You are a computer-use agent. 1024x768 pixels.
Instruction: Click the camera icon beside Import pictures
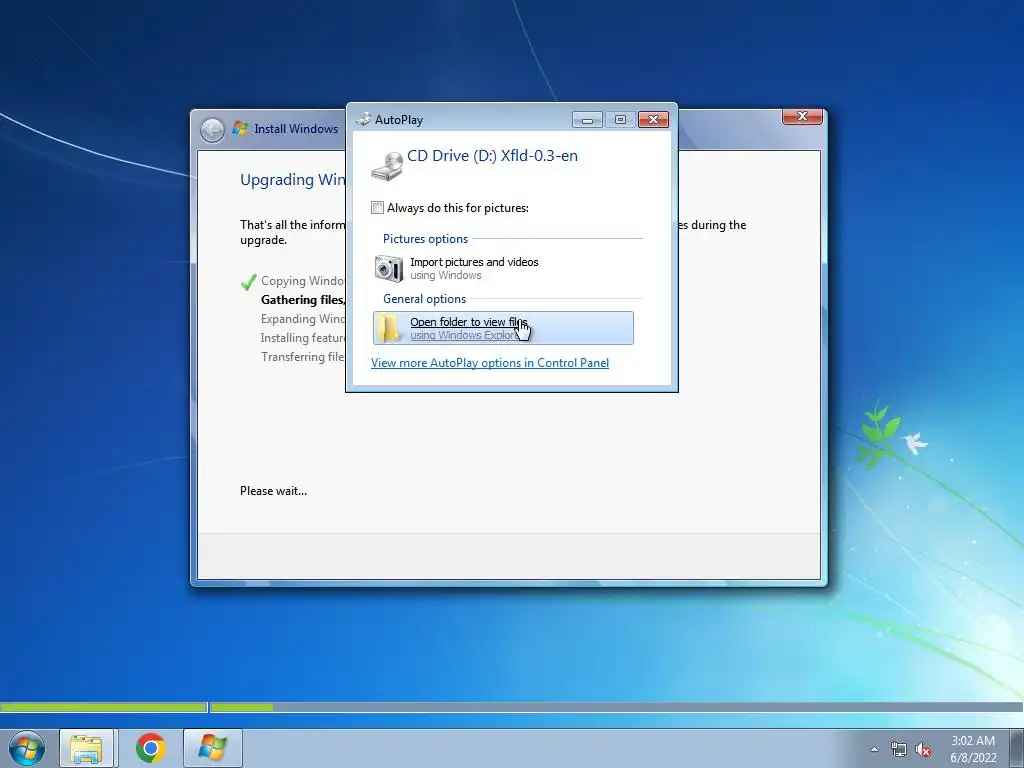point(389,268)
